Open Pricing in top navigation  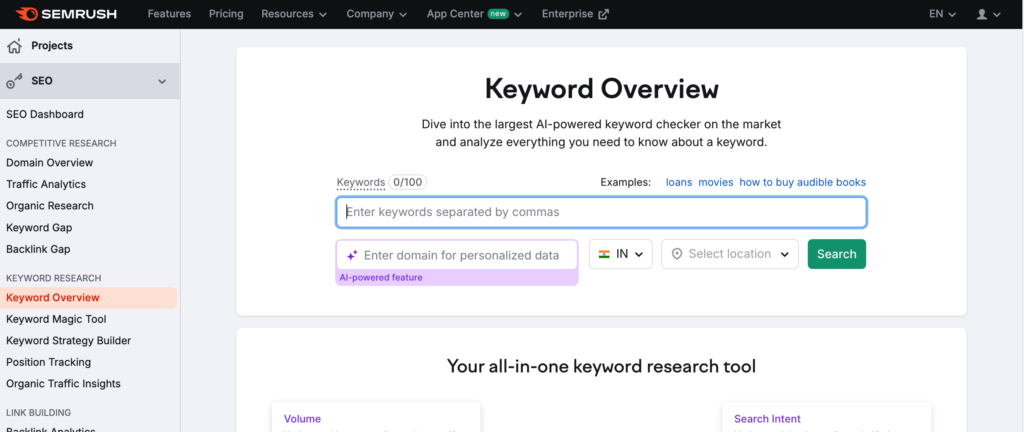(226, 14)
